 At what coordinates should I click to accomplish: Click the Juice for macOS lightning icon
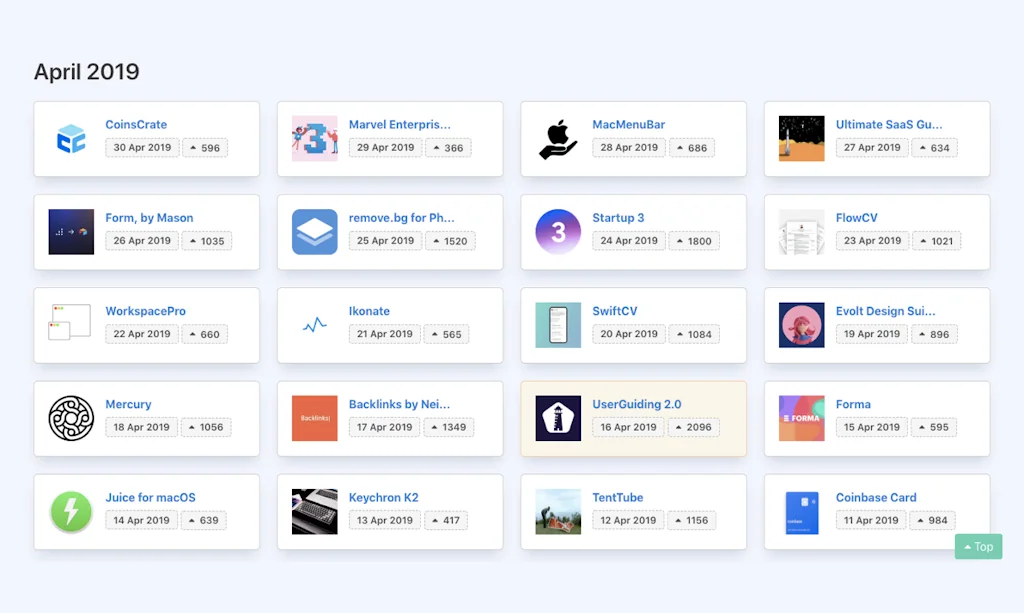point(71,511)
